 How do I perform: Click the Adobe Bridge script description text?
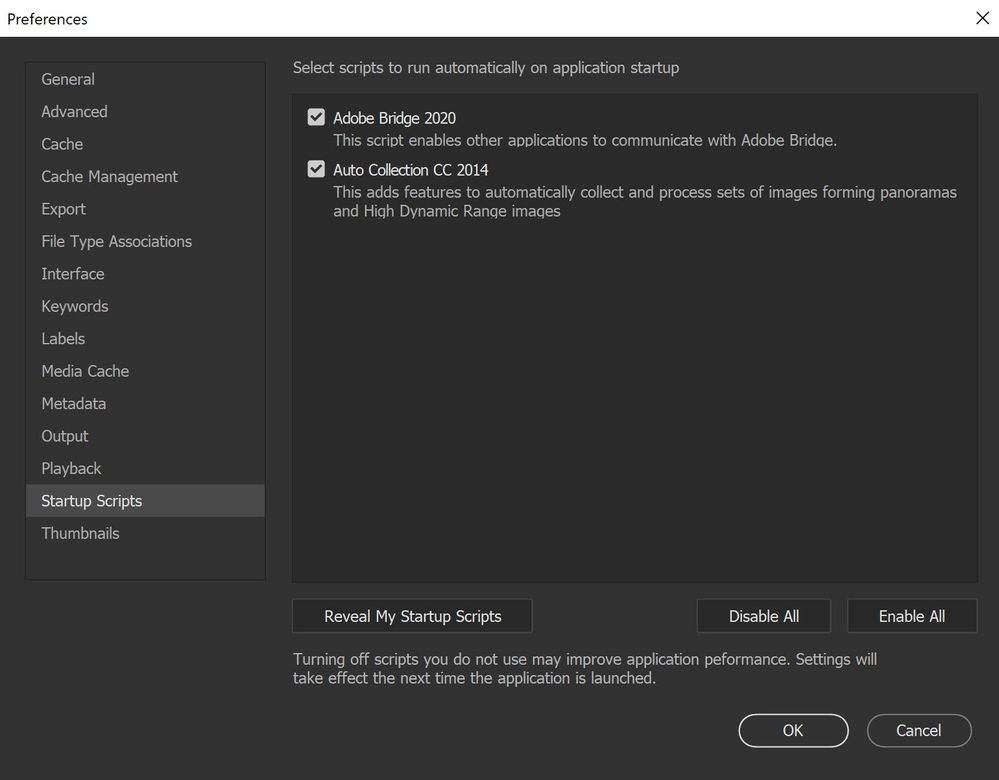click(585, 140)
